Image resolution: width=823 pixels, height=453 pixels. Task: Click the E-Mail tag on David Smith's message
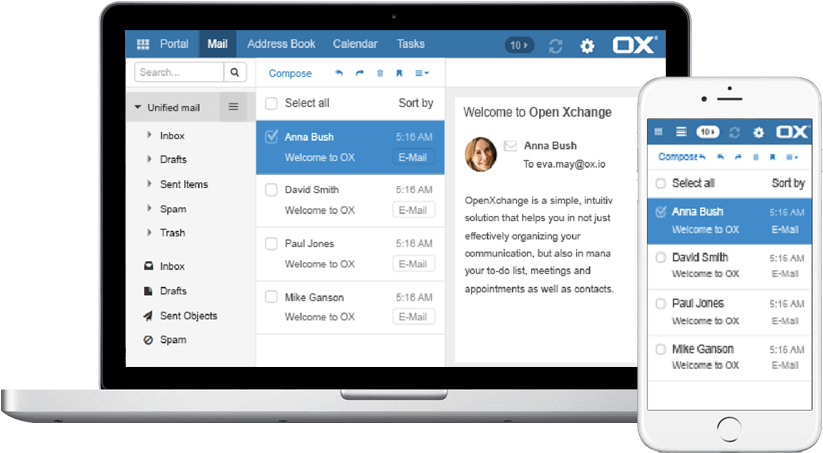pos(414,210)
